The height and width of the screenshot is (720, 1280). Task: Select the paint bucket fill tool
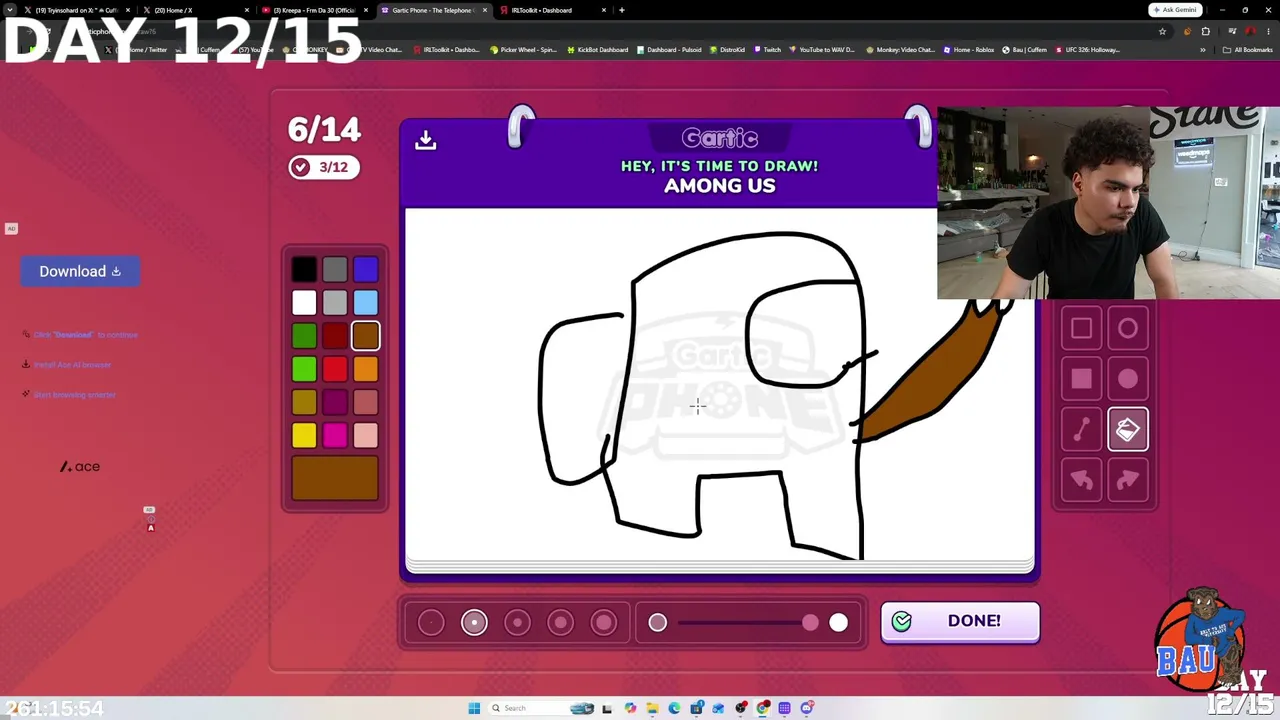tap(1128, 430)
